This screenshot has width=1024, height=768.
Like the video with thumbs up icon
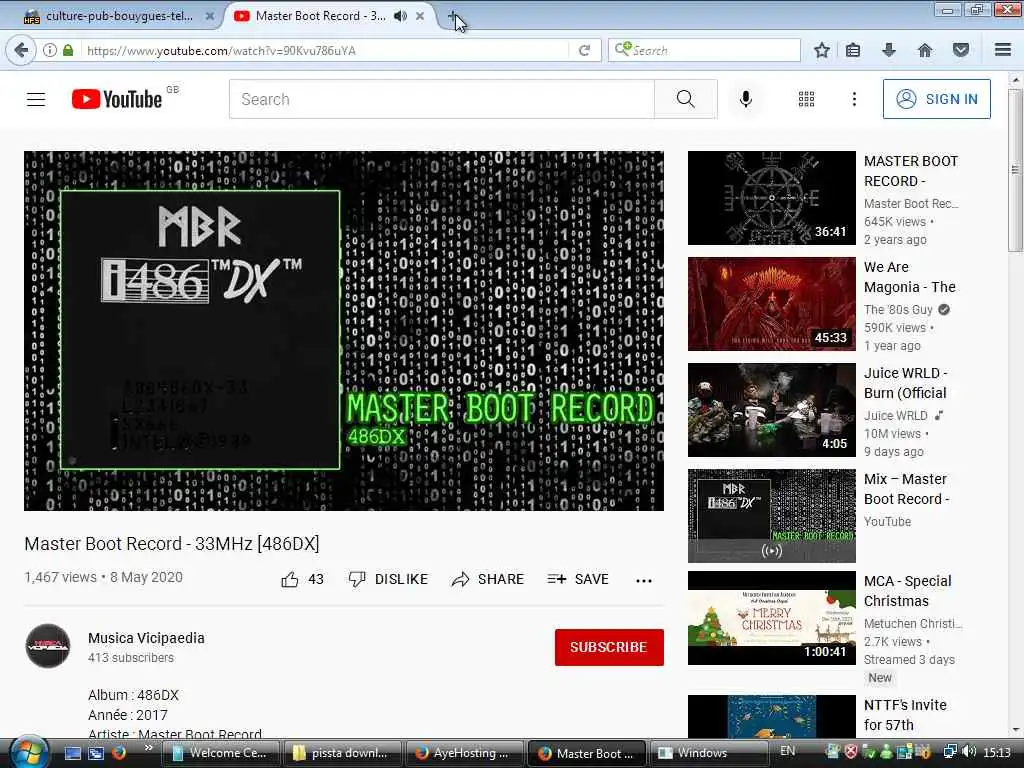290,579
